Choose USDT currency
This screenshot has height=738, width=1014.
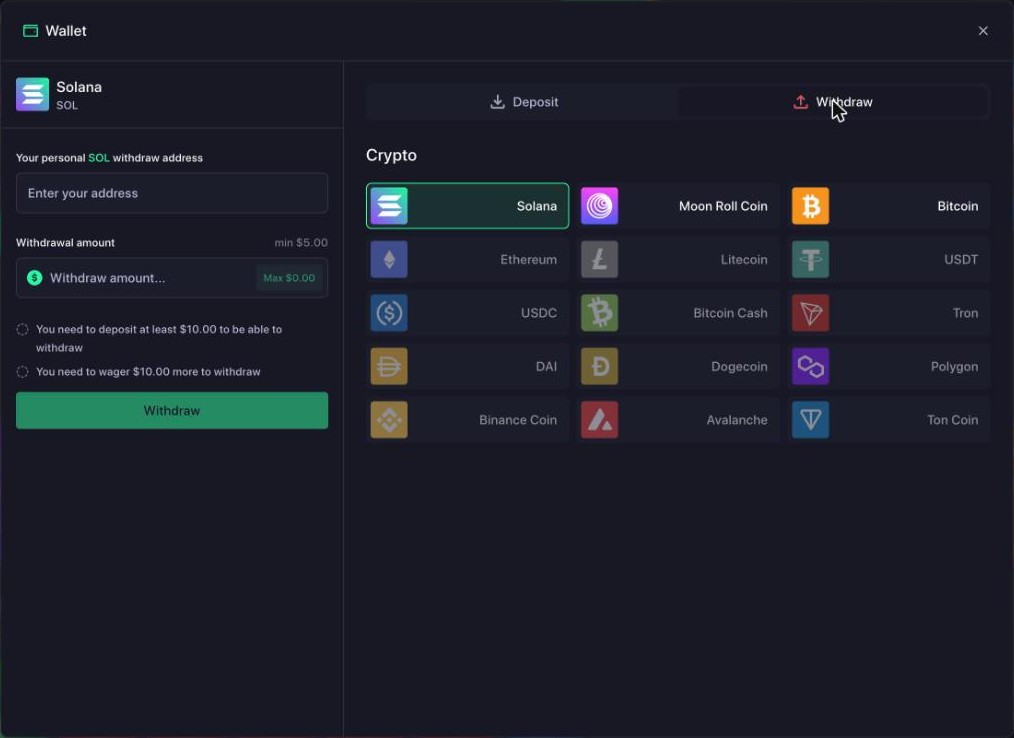pyautogui.click(x=889, y=259)
